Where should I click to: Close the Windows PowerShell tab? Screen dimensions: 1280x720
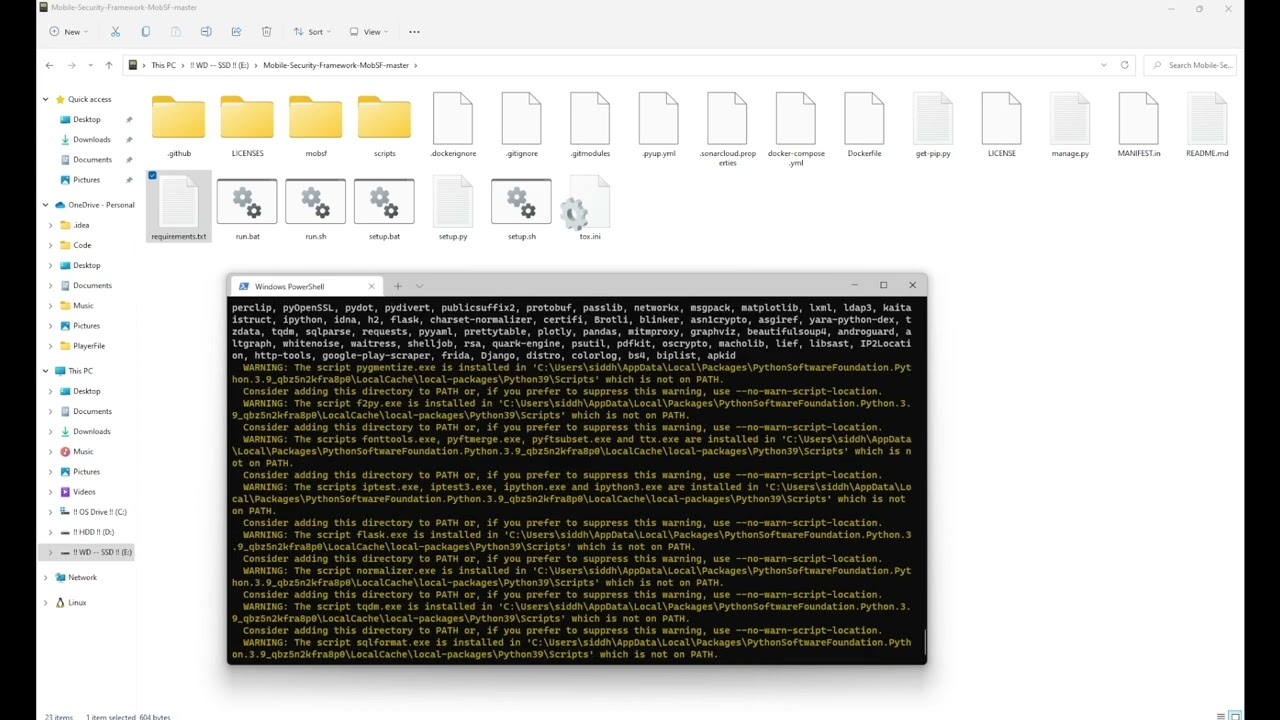371,287
